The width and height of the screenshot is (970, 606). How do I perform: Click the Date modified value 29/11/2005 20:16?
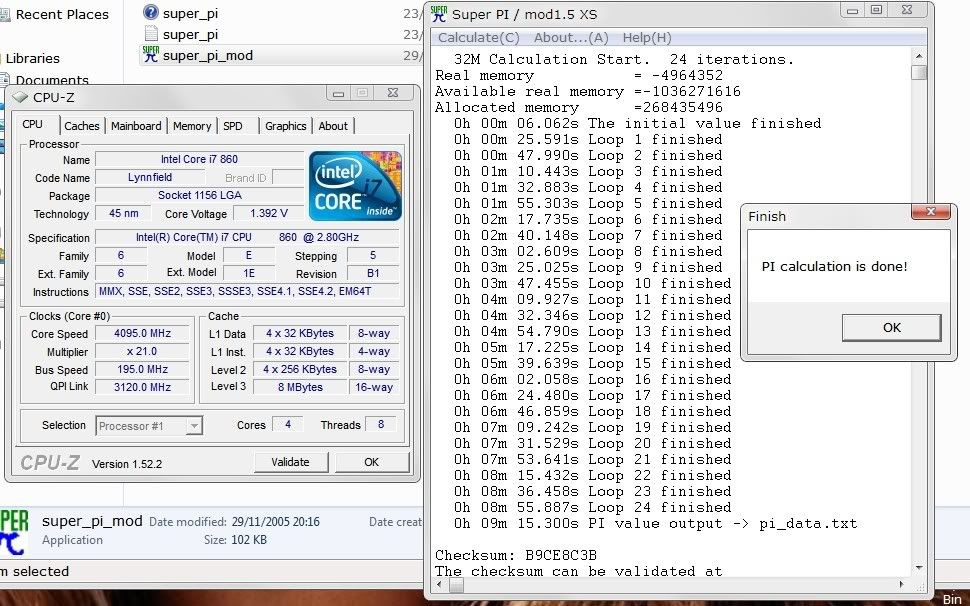click(x=275, y=522)
